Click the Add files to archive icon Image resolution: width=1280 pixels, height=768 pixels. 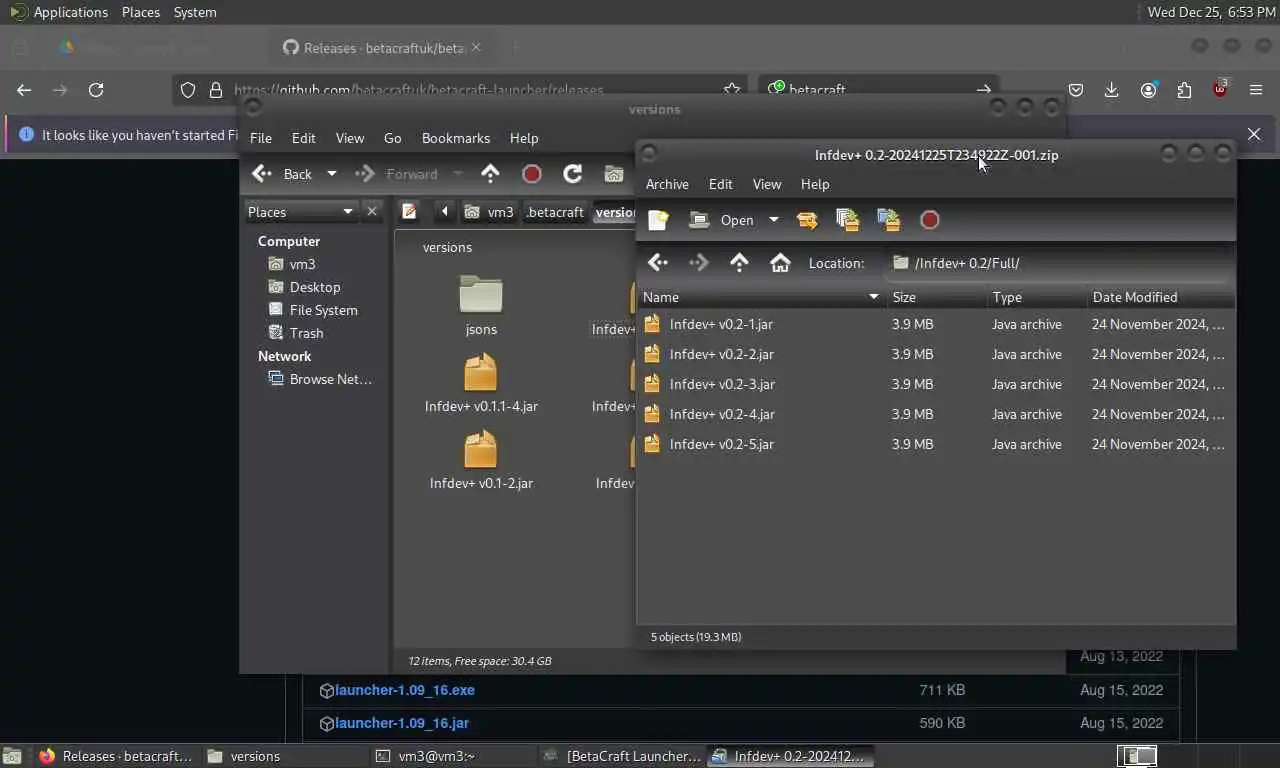click(x=847, y=220)
